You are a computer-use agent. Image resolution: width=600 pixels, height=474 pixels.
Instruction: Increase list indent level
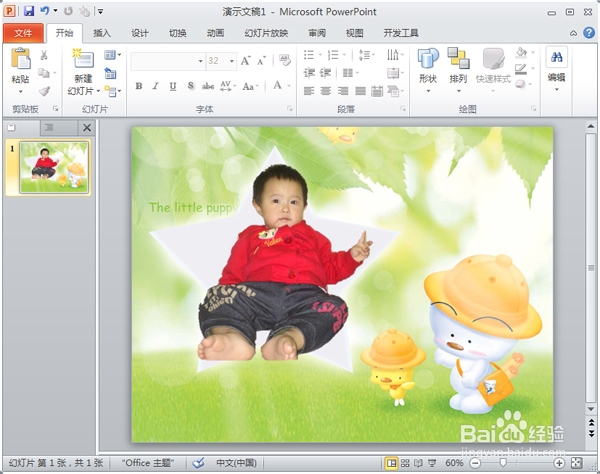pyautogui.click(x=325, y=73)
